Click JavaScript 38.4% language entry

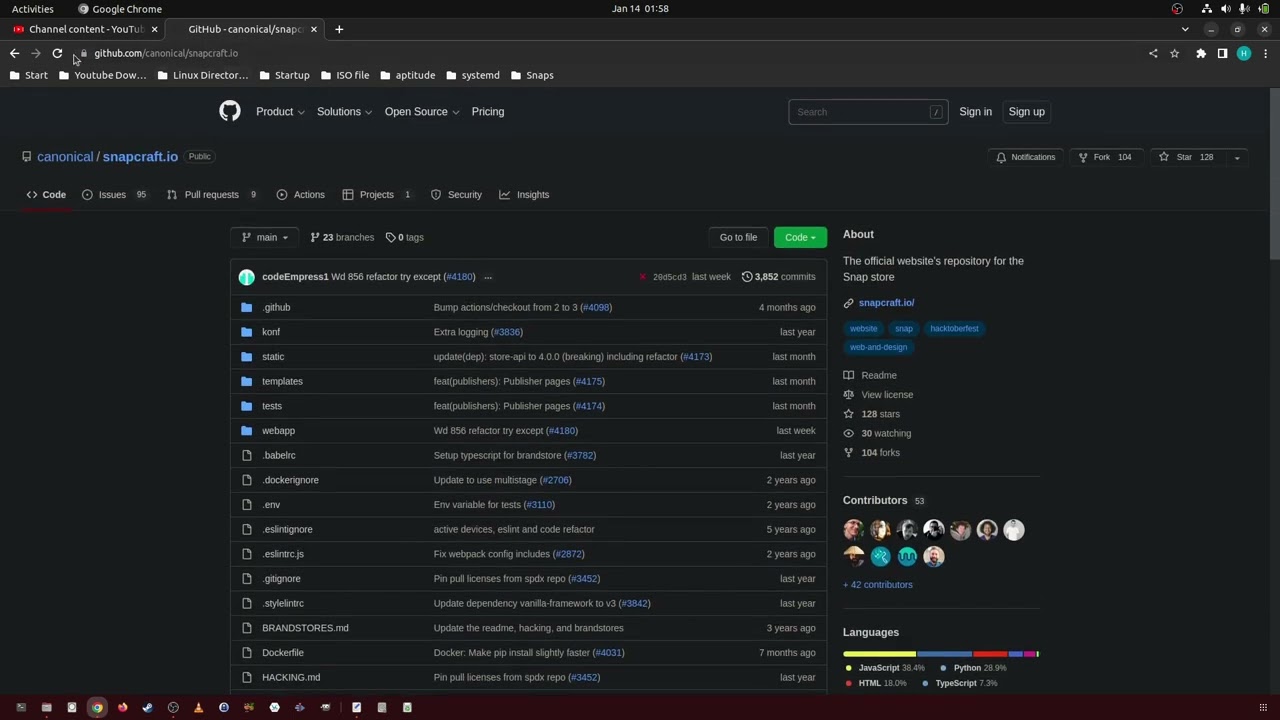point(885,668)
